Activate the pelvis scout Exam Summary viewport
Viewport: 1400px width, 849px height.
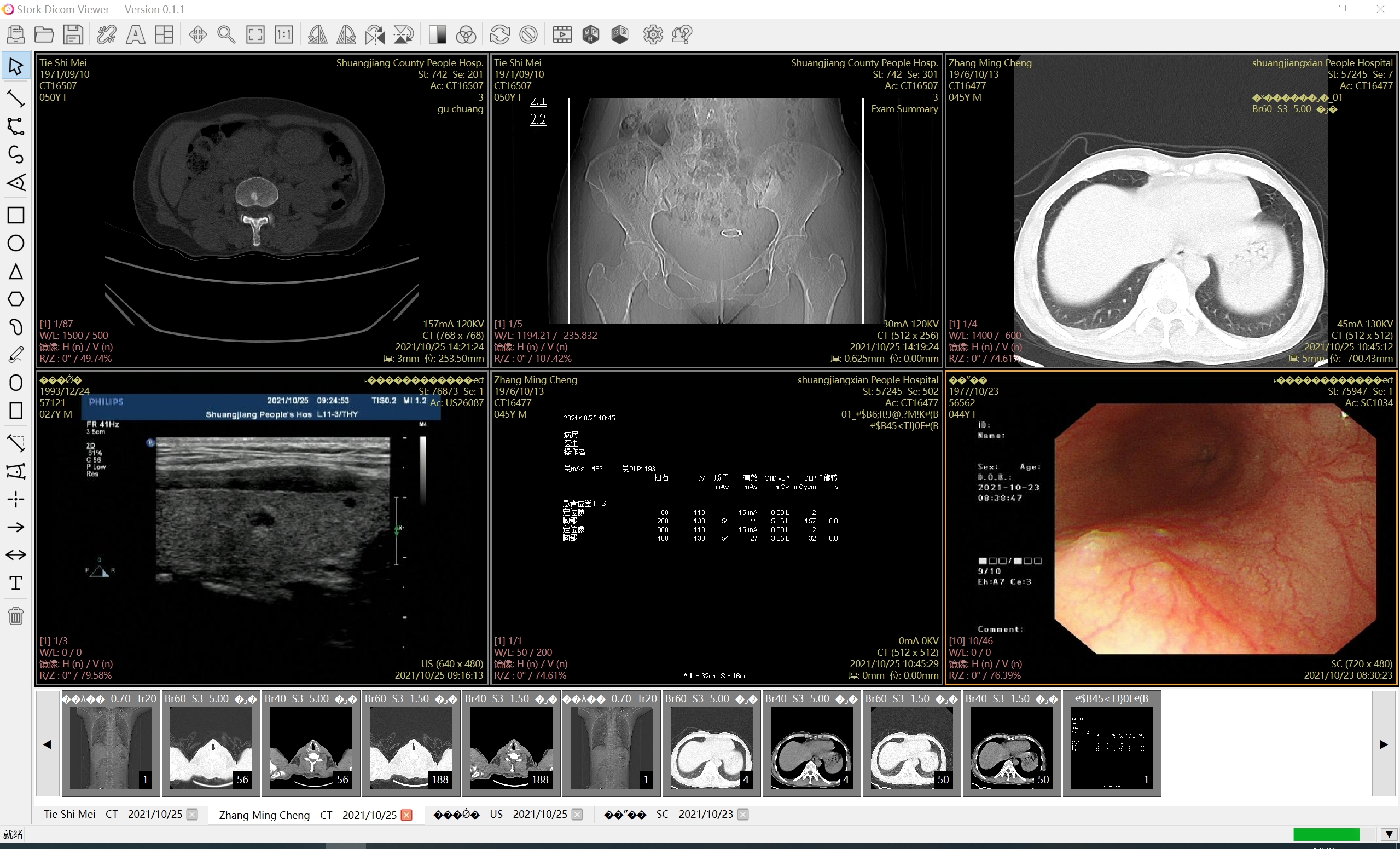(716, 210)
